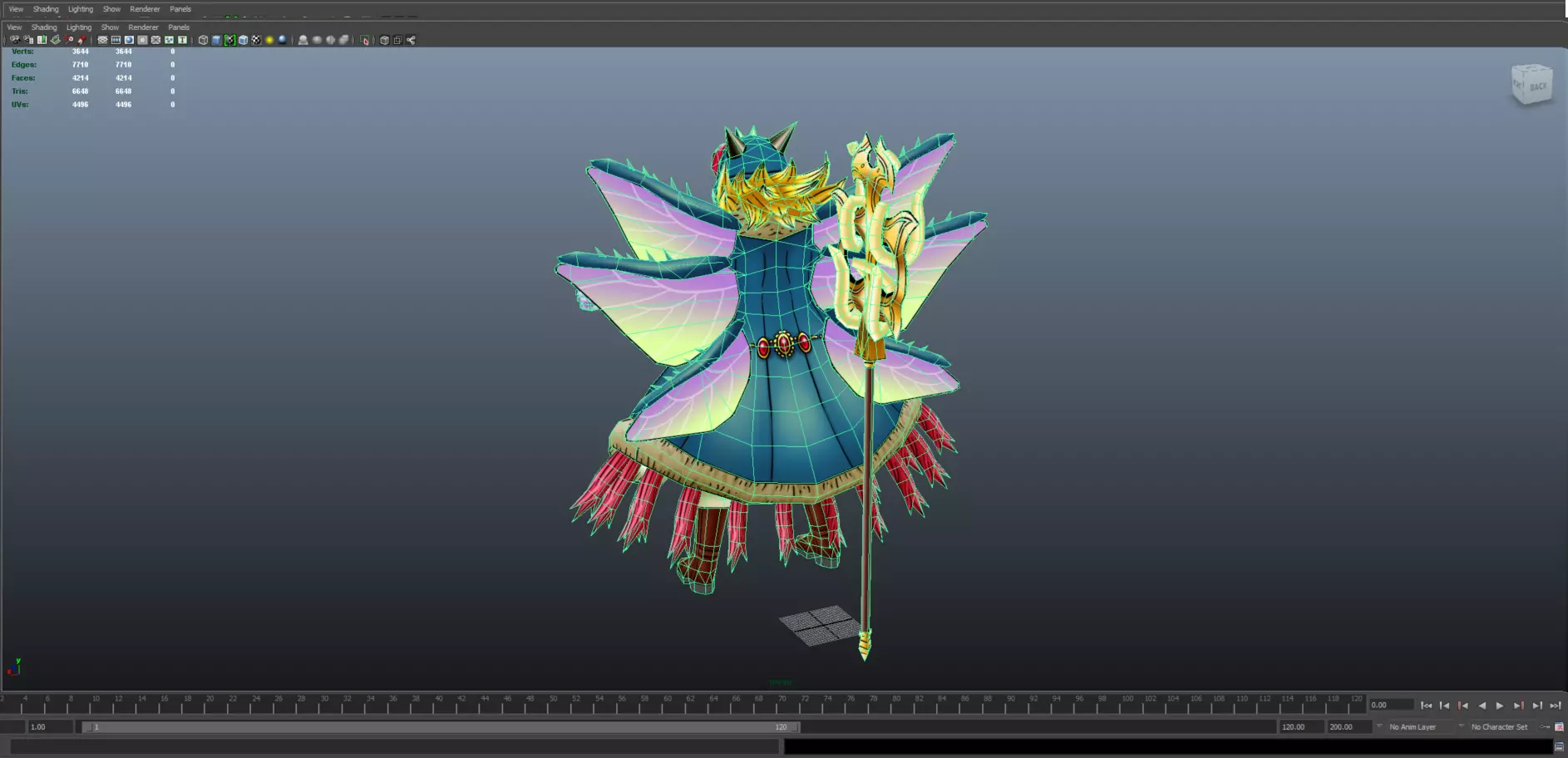Click the Select Camera icon

pos(15,40)
